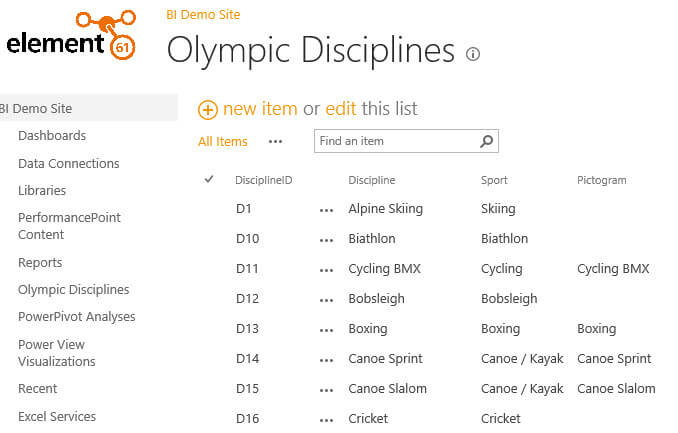Click the D10 DisciplineID cell
Viewport: 678px width, 433px height.
(x=248, y=238)
